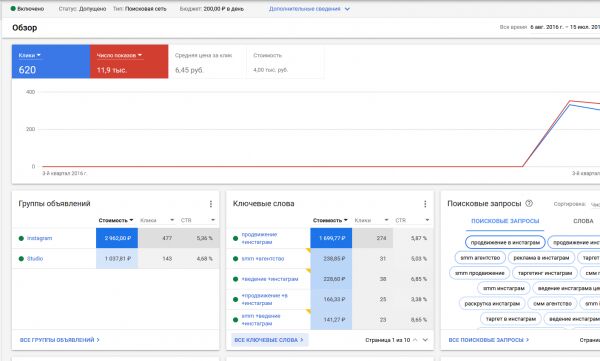Click help icon next to Поисковые запросы
Image resolution: width=600 pixels, height=361 pixels.
(x=529, y=203)
